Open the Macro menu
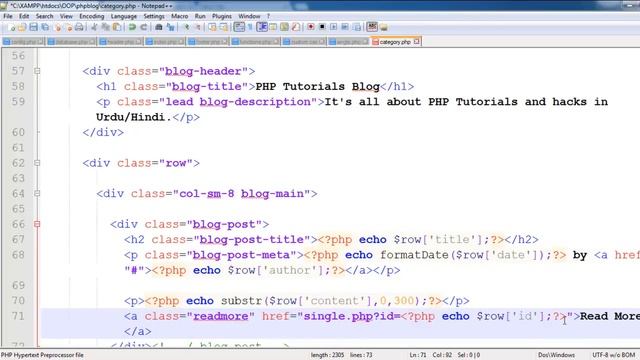This screenshot has height=360, width=640. 179,16
